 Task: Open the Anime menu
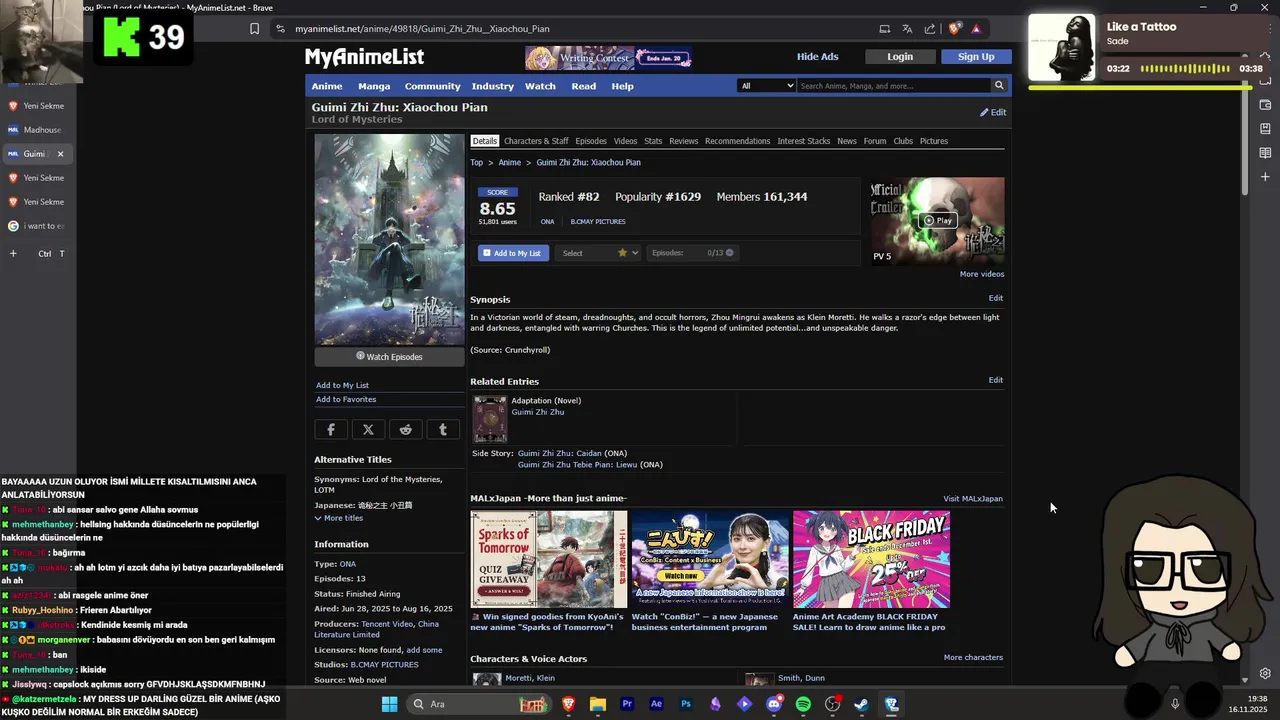tap(327, 86)
